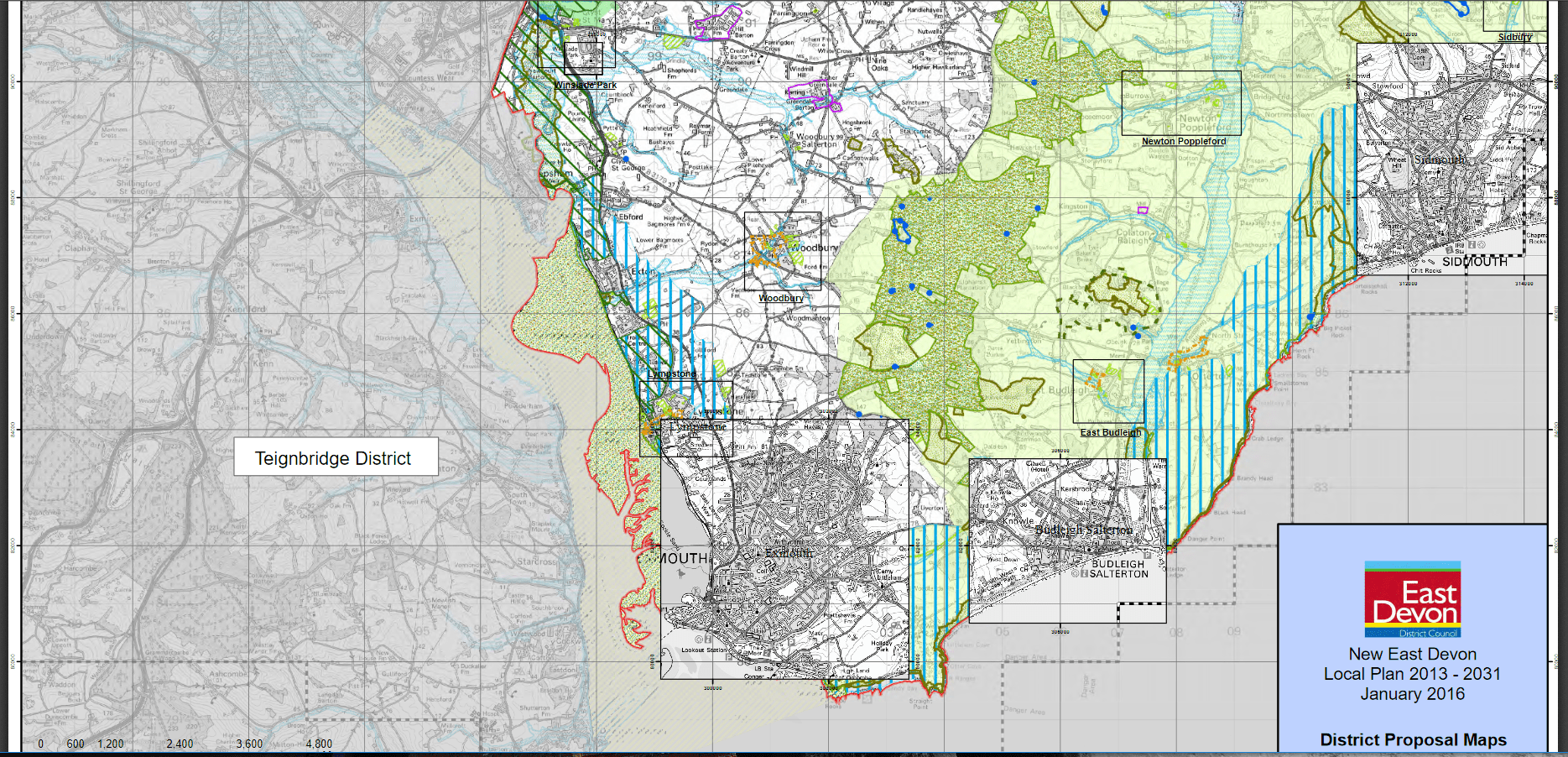
Task: Click the Lympstone inset map box
Action: pos(685,418)
